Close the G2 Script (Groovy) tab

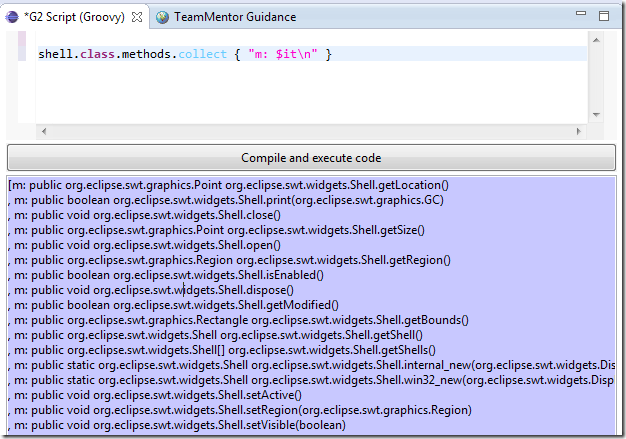tap(137, 17)
